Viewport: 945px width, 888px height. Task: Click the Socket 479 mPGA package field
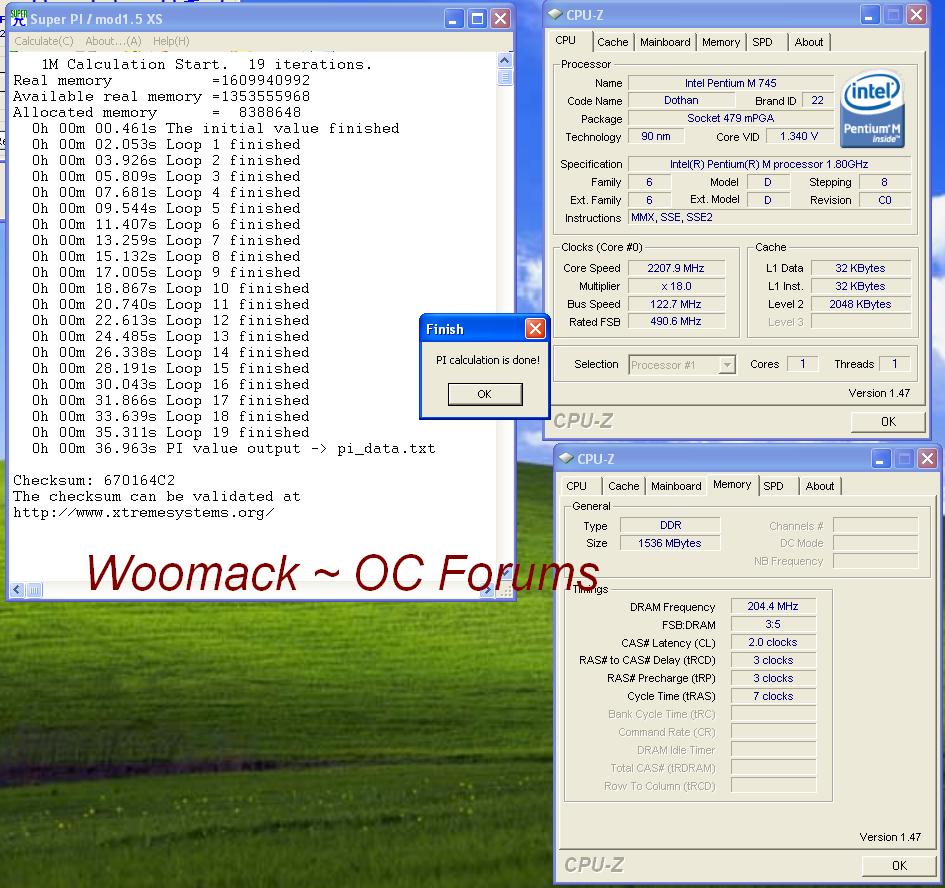(x=730, y=118)
